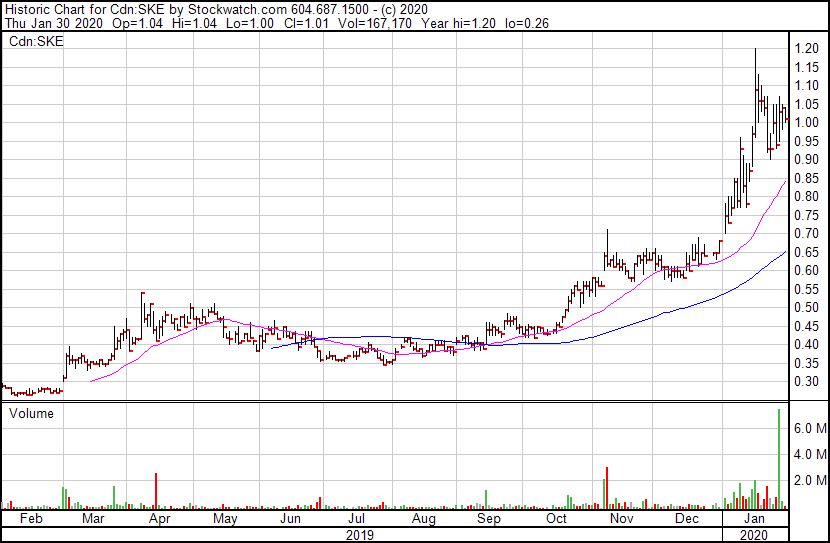Select the 1.15 price axis label
The image size is (830, 543).
coord(807,67)
